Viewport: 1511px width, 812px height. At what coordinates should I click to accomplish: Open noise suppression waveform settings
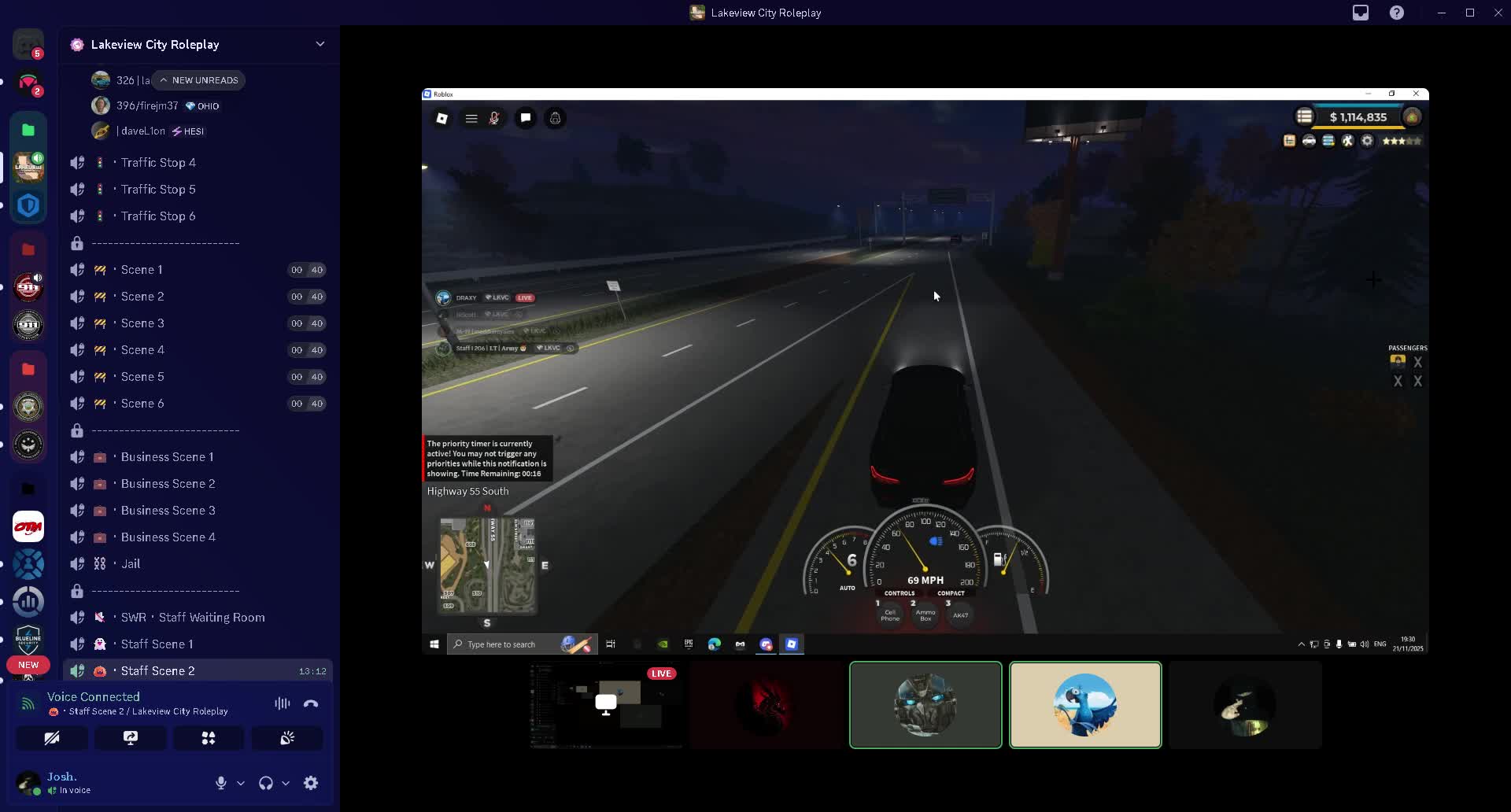282,703
